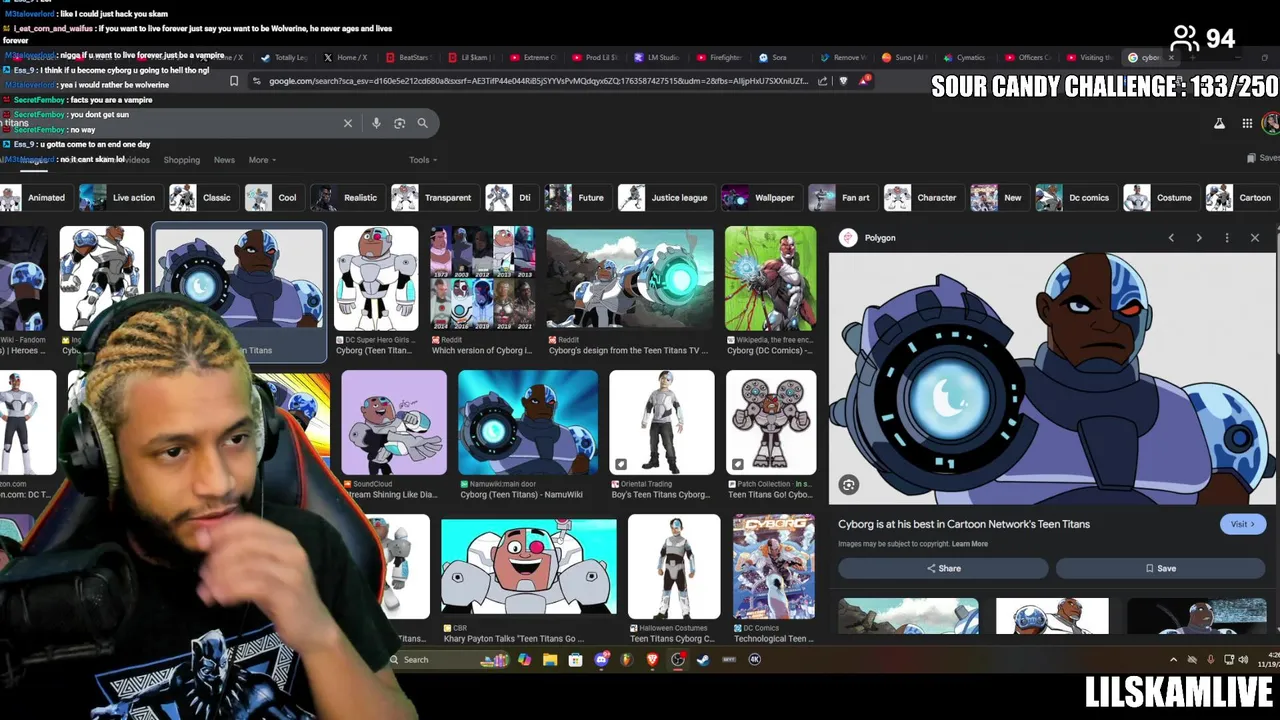The width and height of the screenshot is (1280, 720).
Task: Open volume control in system tray
Action: [x=1243, y=659]
